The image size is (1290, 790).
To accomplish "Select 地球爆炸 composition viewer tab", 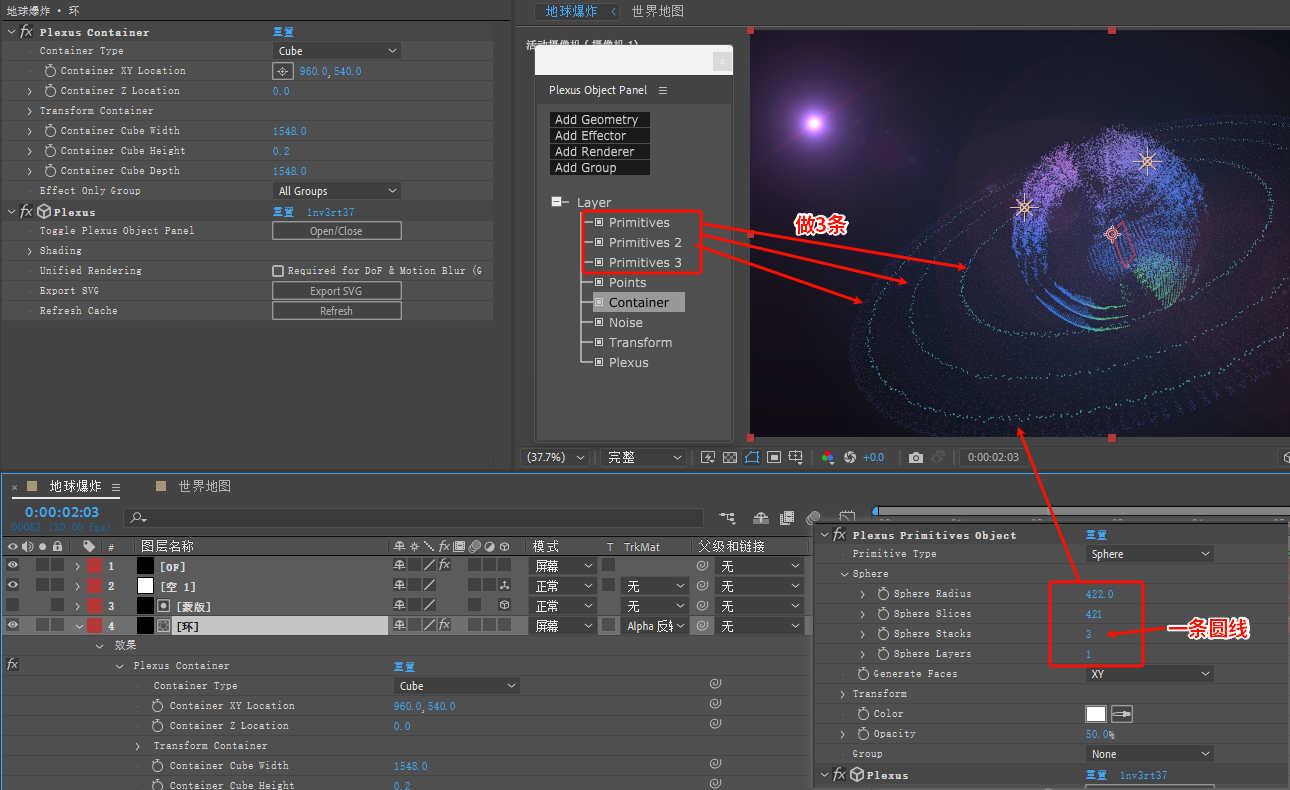I will 570,11.
